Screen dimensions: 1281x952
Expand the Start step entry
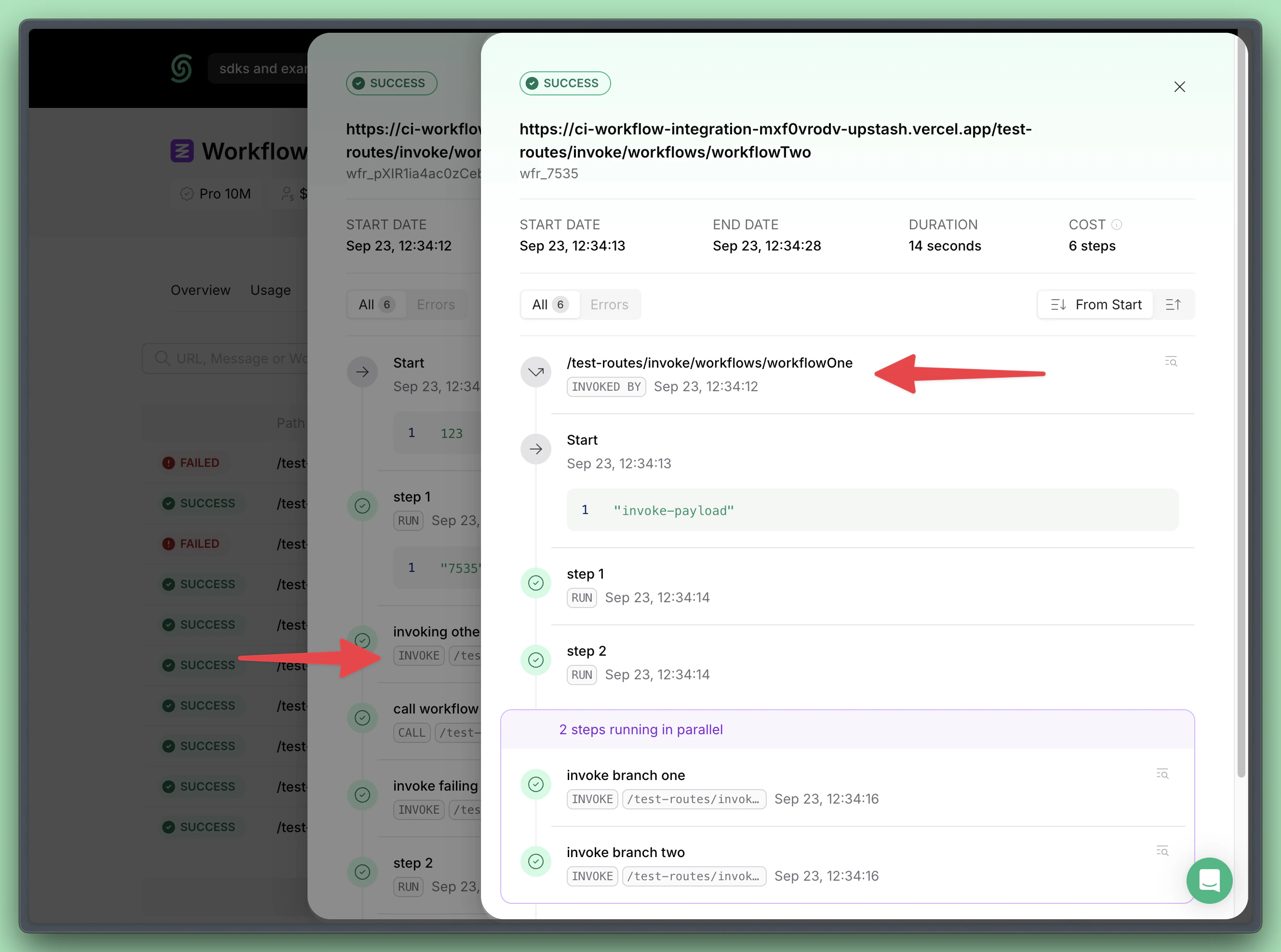tap(582, 440)
